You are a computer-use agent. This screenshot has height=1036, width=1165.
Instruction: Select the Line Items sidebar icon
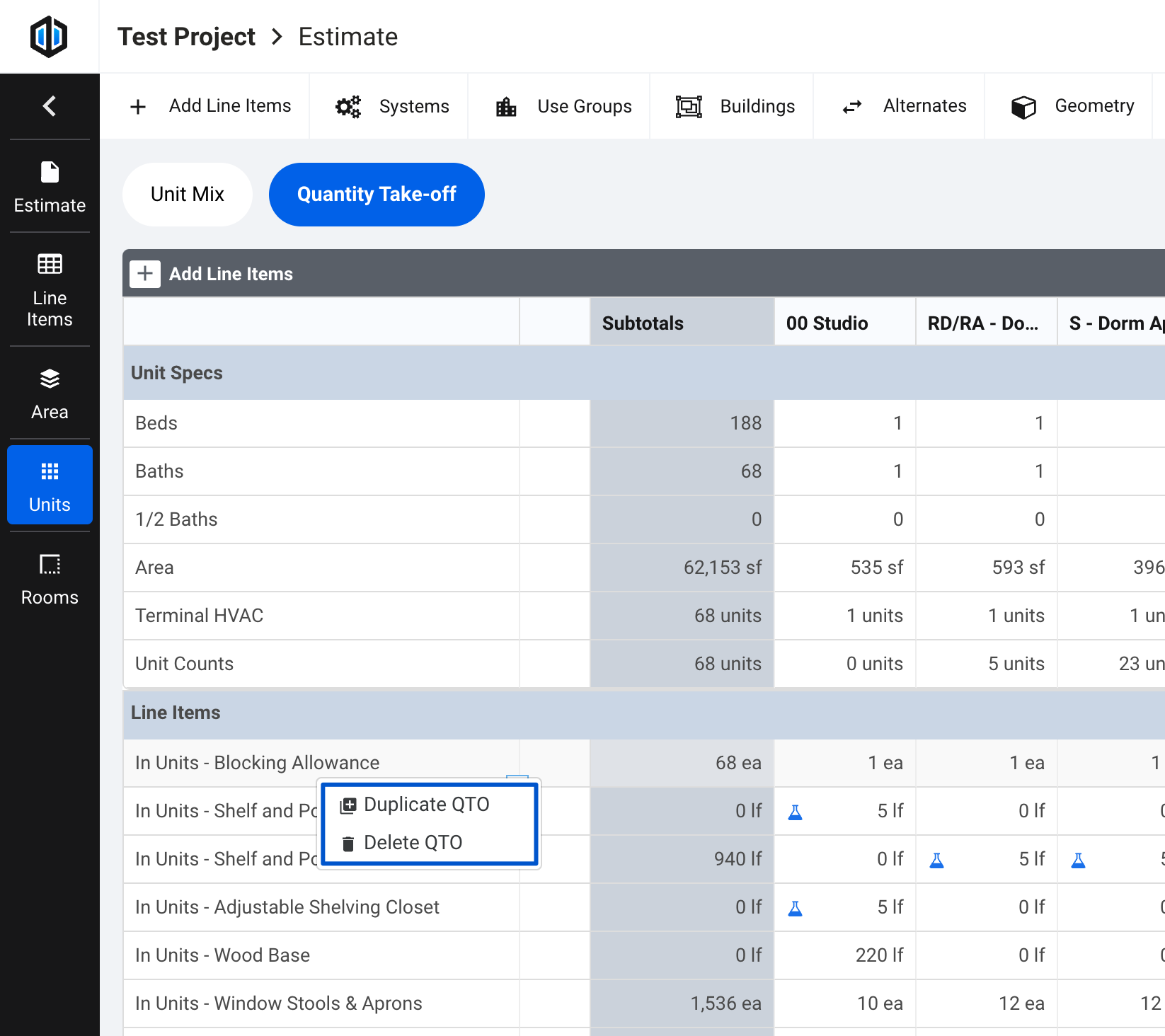pyautogui.click(x=50, y=290)
